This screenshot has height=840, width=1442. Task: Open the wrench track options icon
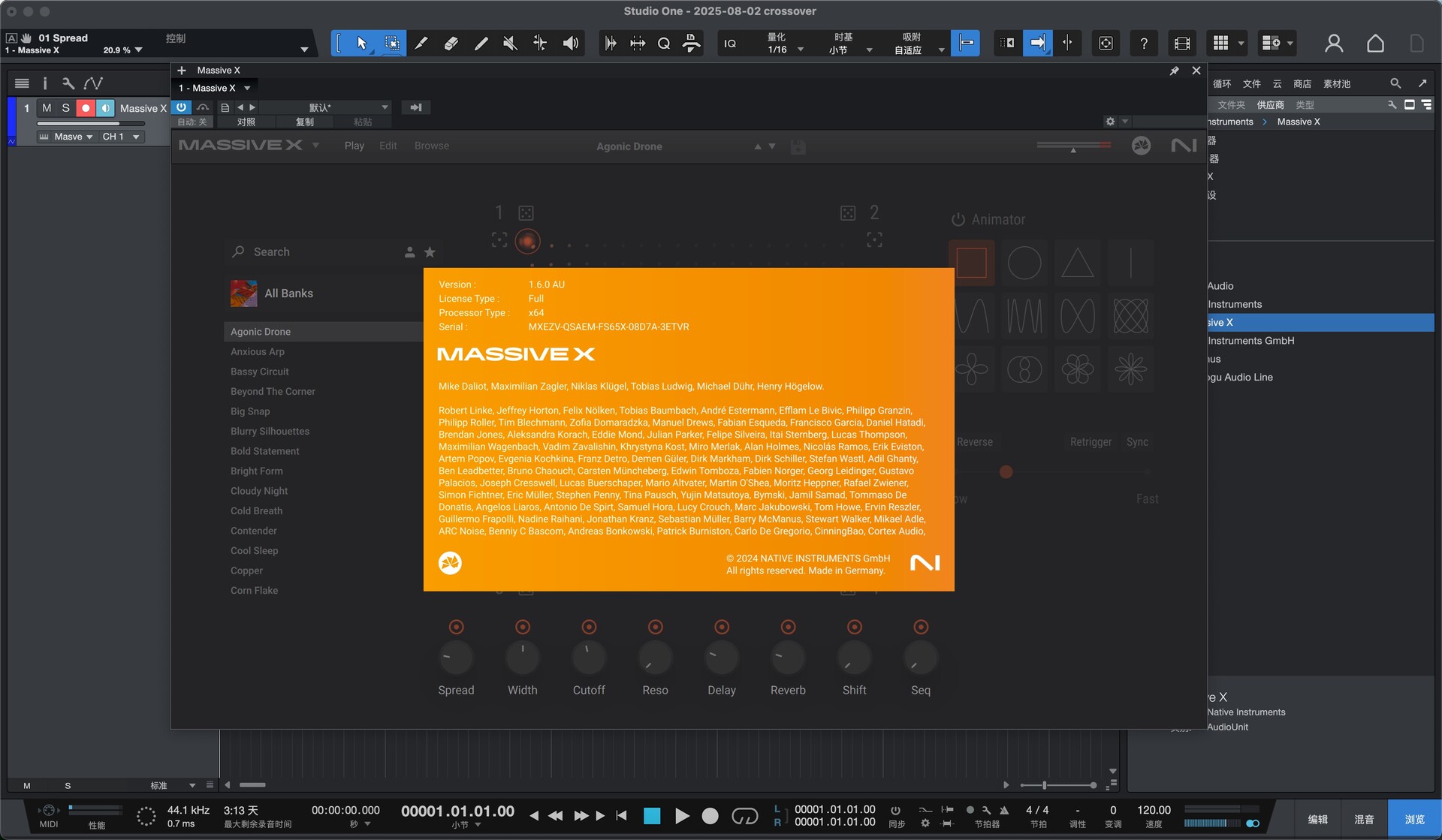coord(68,83)
